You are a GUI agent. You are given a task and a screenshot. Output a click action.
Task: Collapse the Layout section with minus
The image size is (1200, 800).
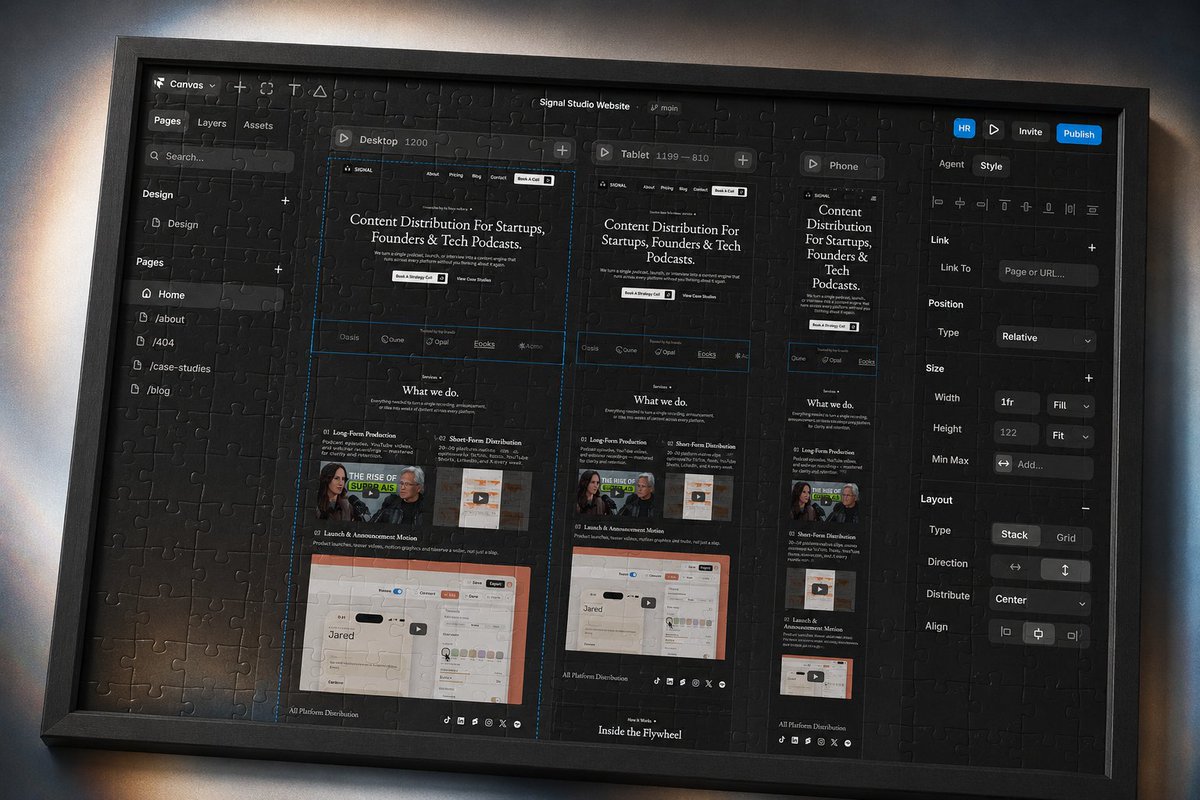(1086, 508)
